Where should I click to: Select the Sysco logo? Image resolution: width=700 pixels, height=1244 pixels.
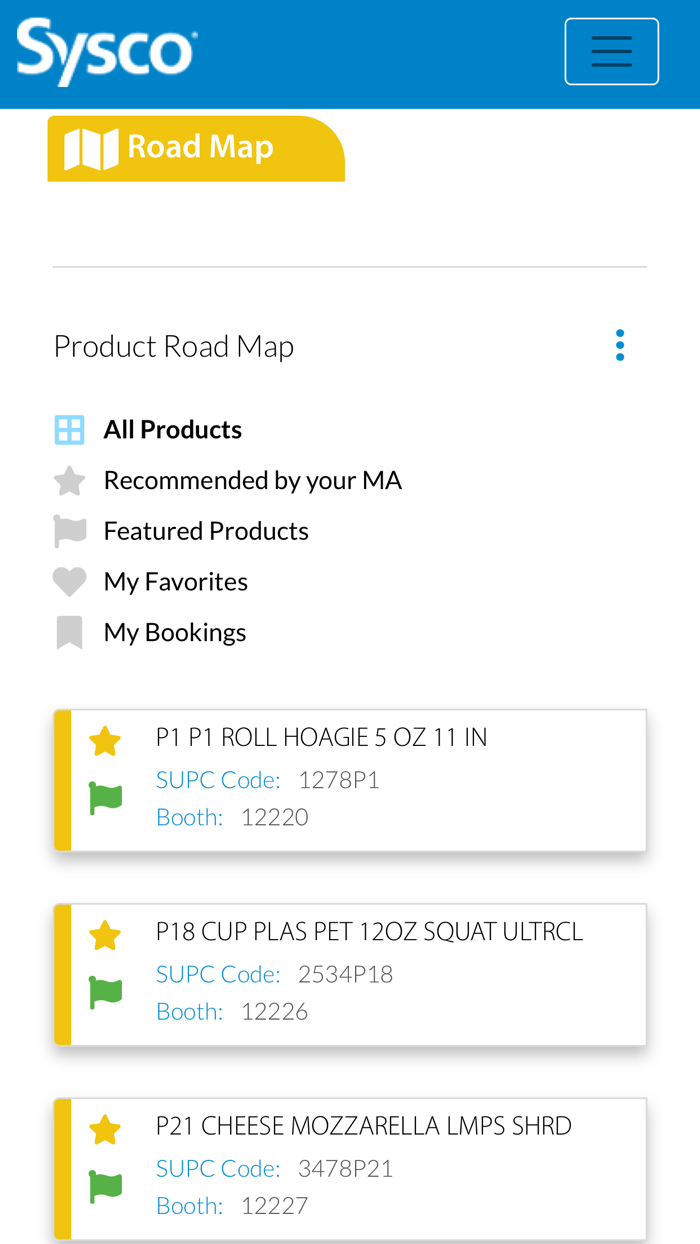106,49
